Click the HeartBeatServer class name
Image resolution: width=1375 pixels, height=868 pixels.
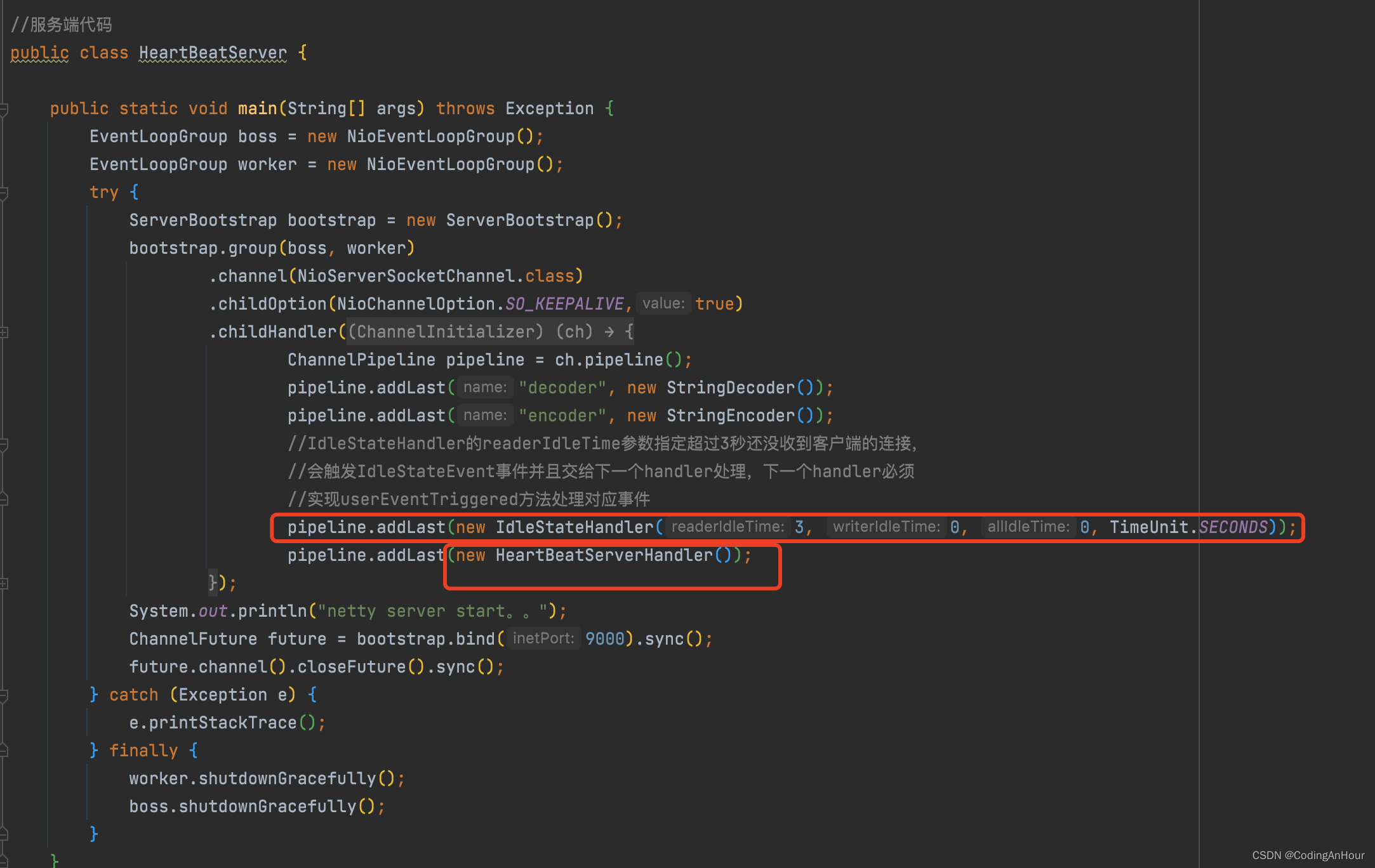(x=213, y=53)
